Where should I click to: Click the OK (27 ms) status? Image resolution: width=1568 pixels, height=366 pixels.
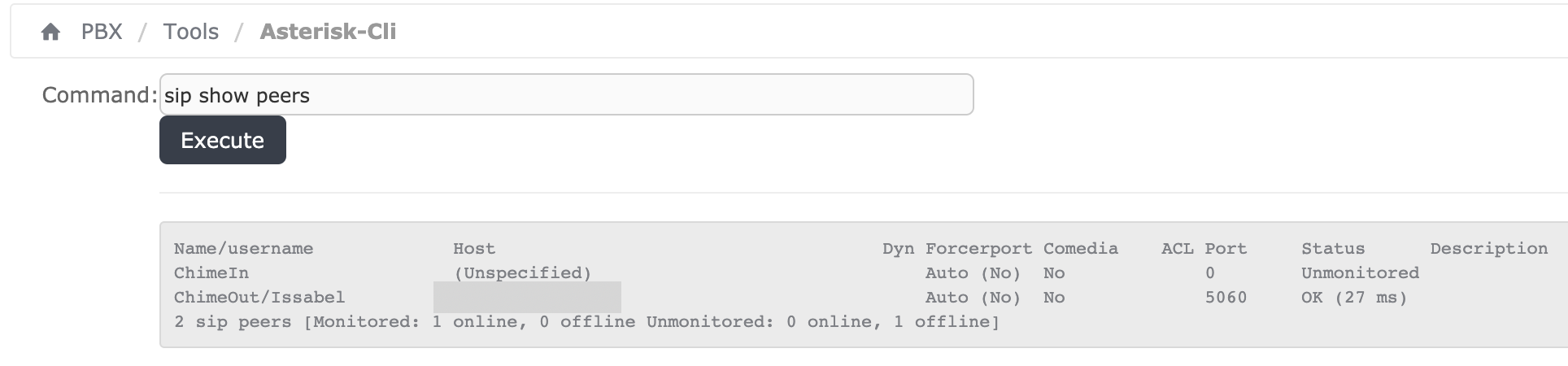coord(1354,298)
